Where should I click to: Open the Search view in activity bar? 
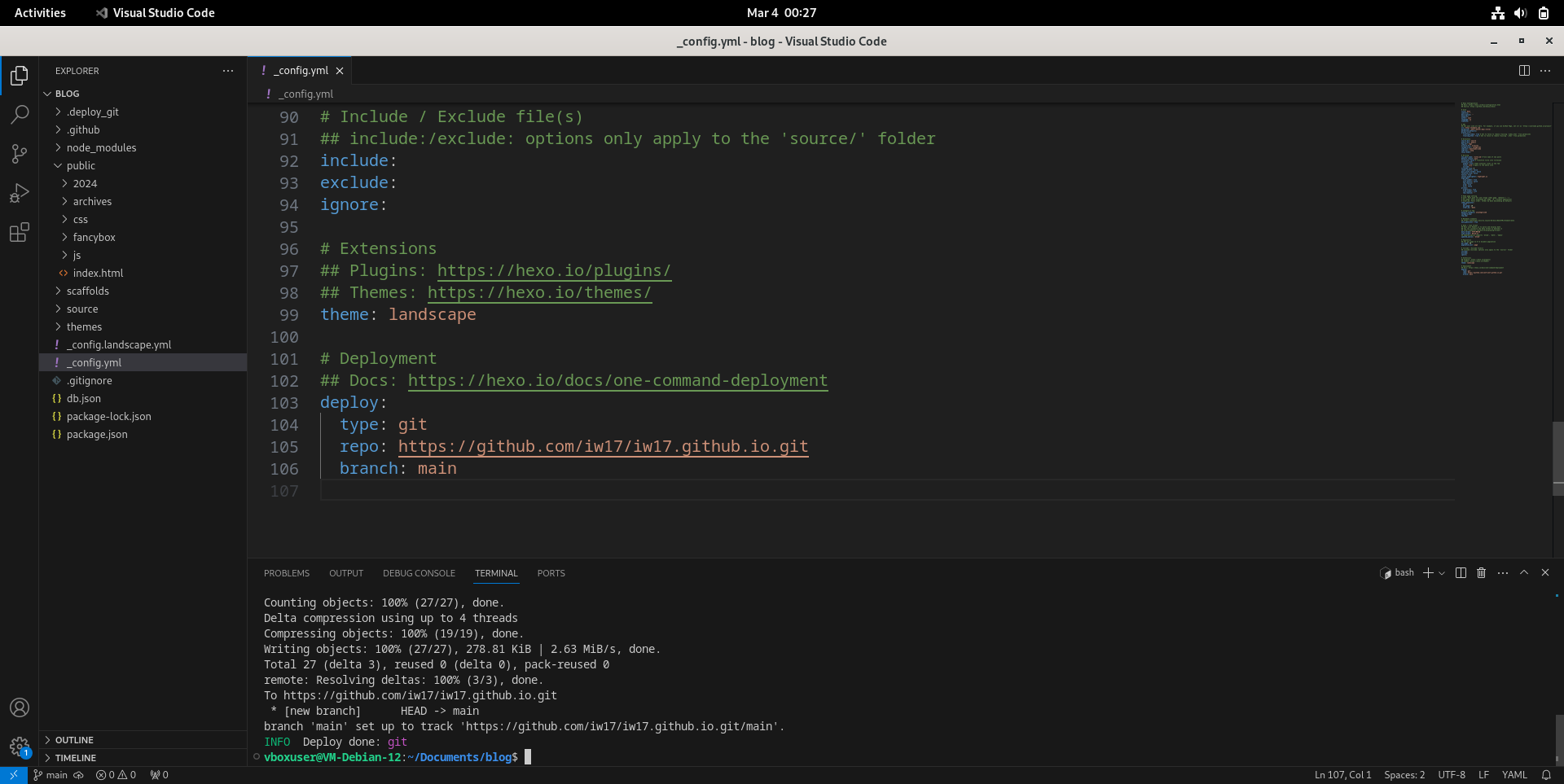coord(20,115)
